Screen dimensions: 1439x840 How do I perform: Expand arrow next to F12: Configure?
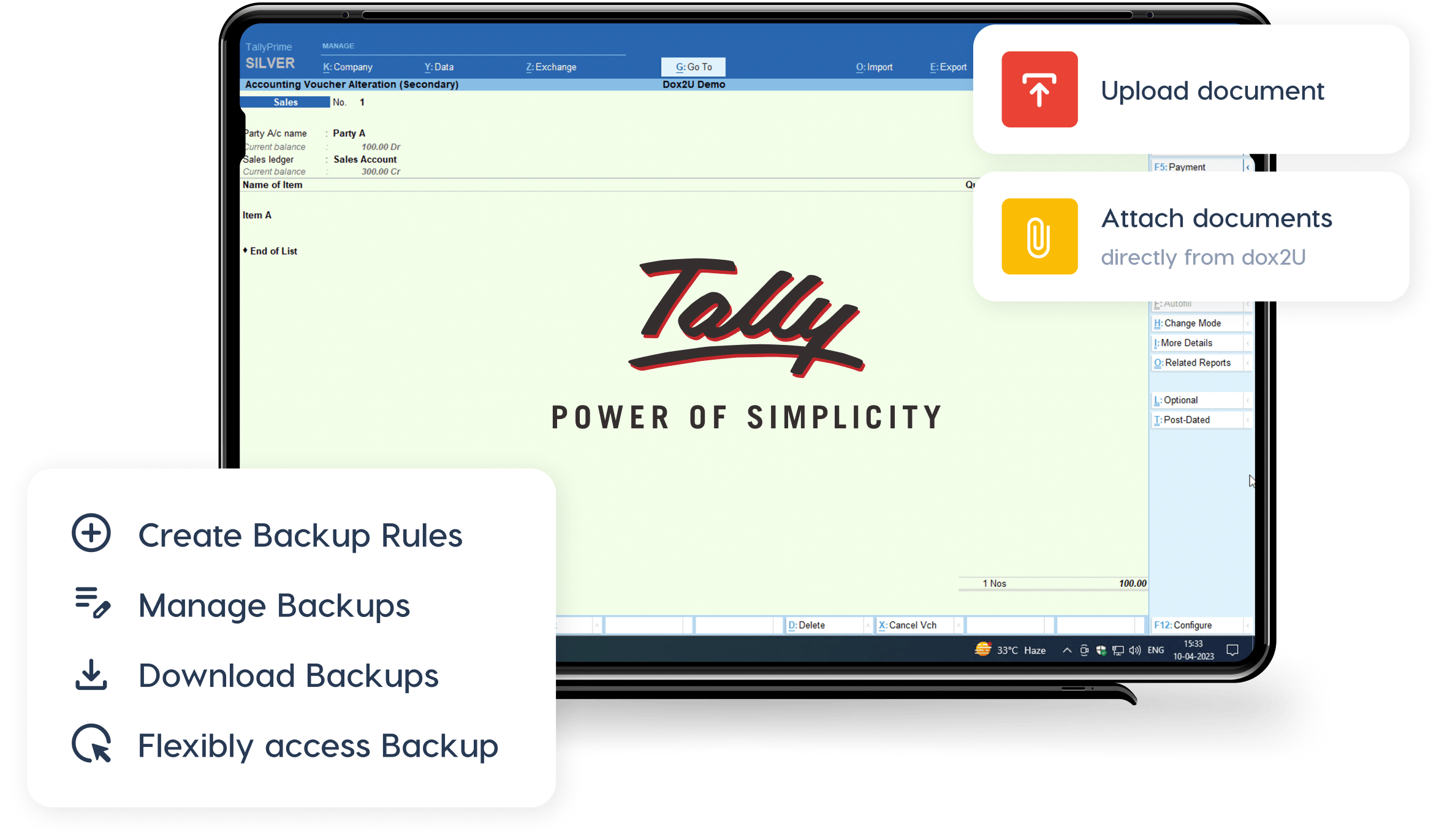click(x=1247, y=625)
